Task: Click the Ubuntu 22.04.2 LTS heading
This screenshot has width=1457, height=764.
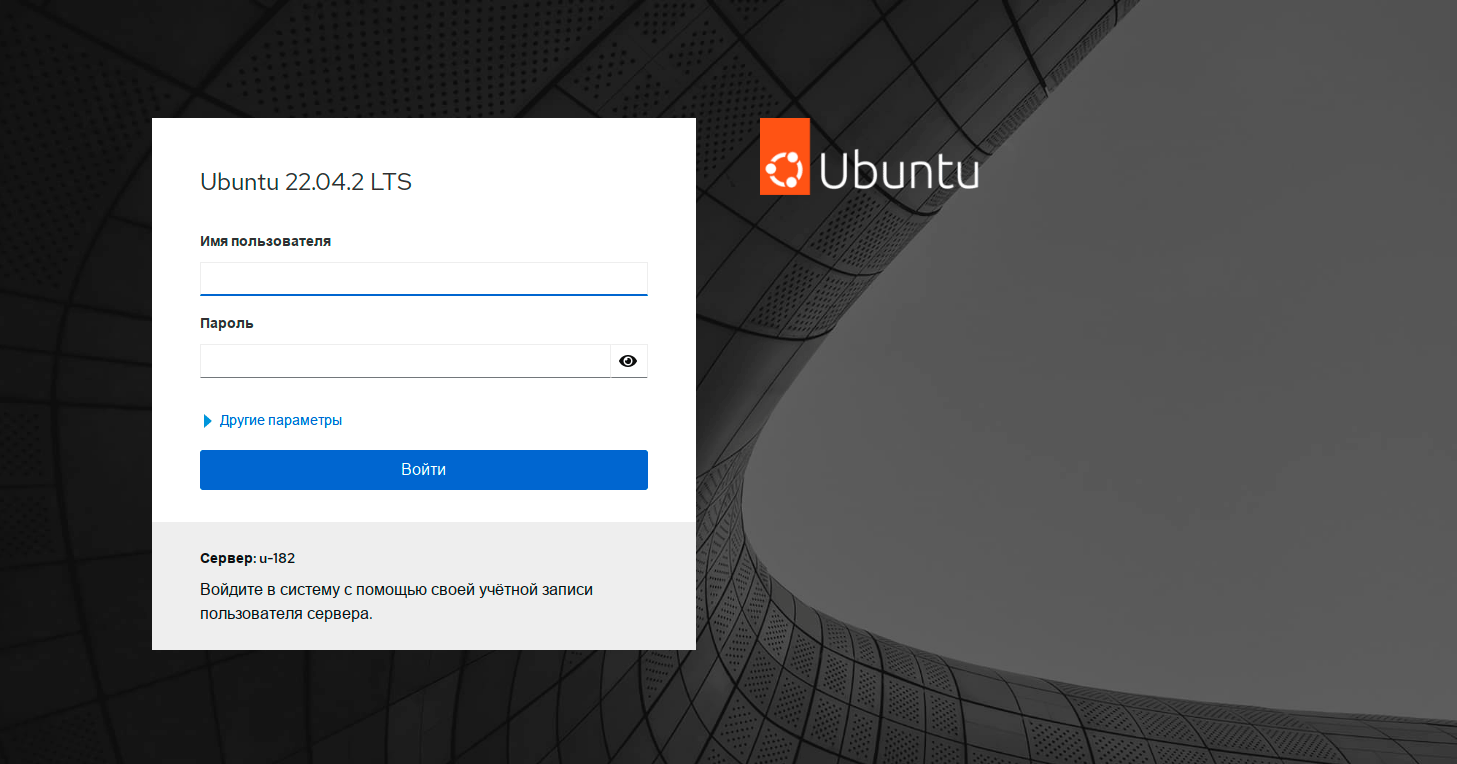Action: [x=306, y=182]
